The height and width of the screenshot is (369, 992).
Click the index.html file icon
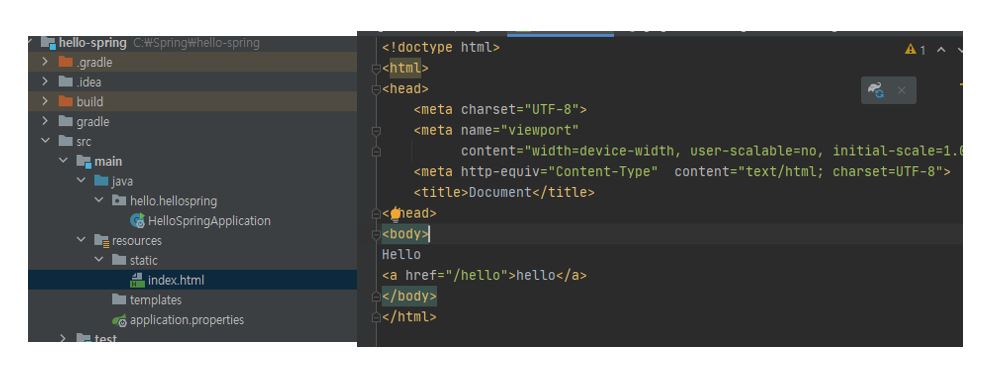pos(137,280)
